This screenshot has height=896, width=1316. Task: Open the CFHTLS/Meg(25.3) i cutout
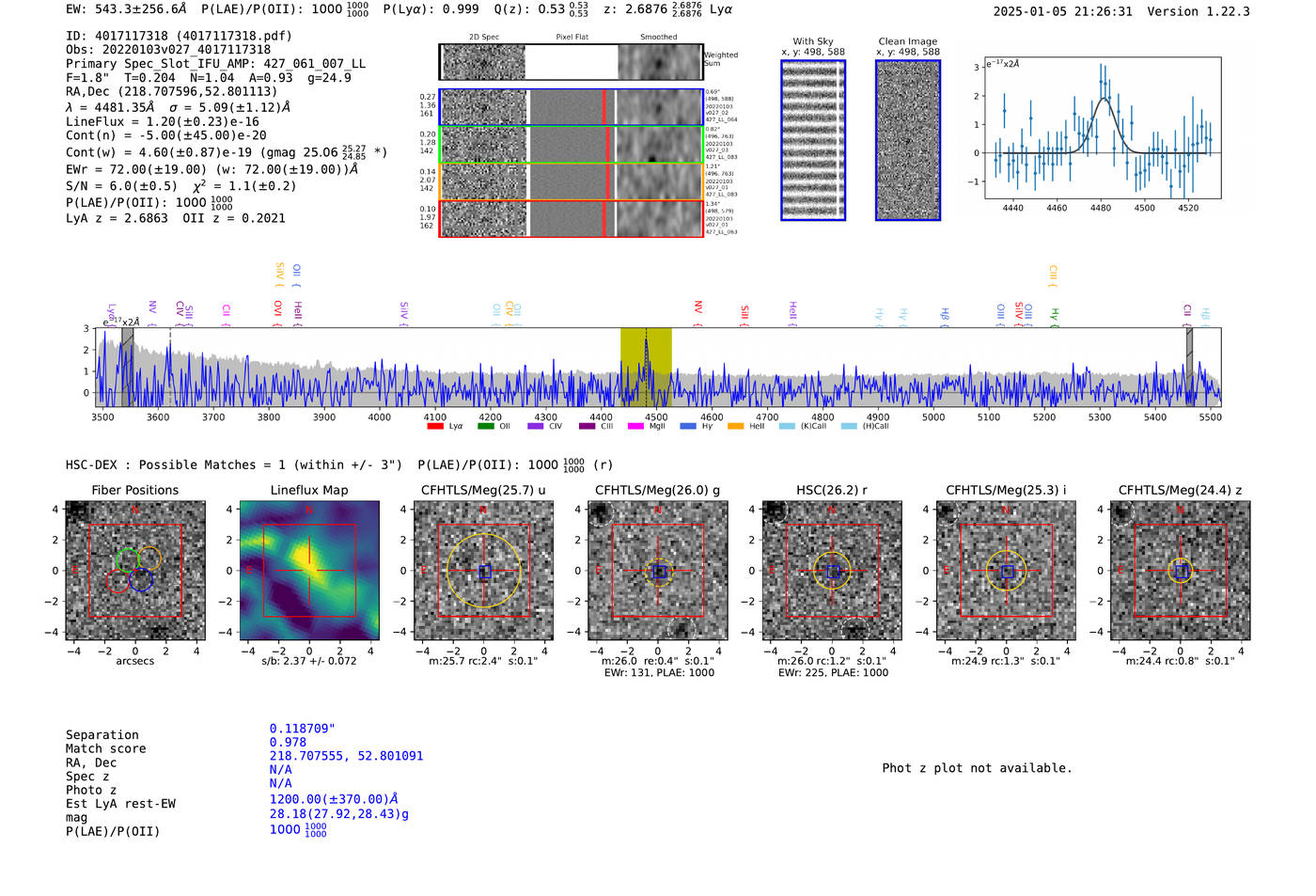point(1006,571)
